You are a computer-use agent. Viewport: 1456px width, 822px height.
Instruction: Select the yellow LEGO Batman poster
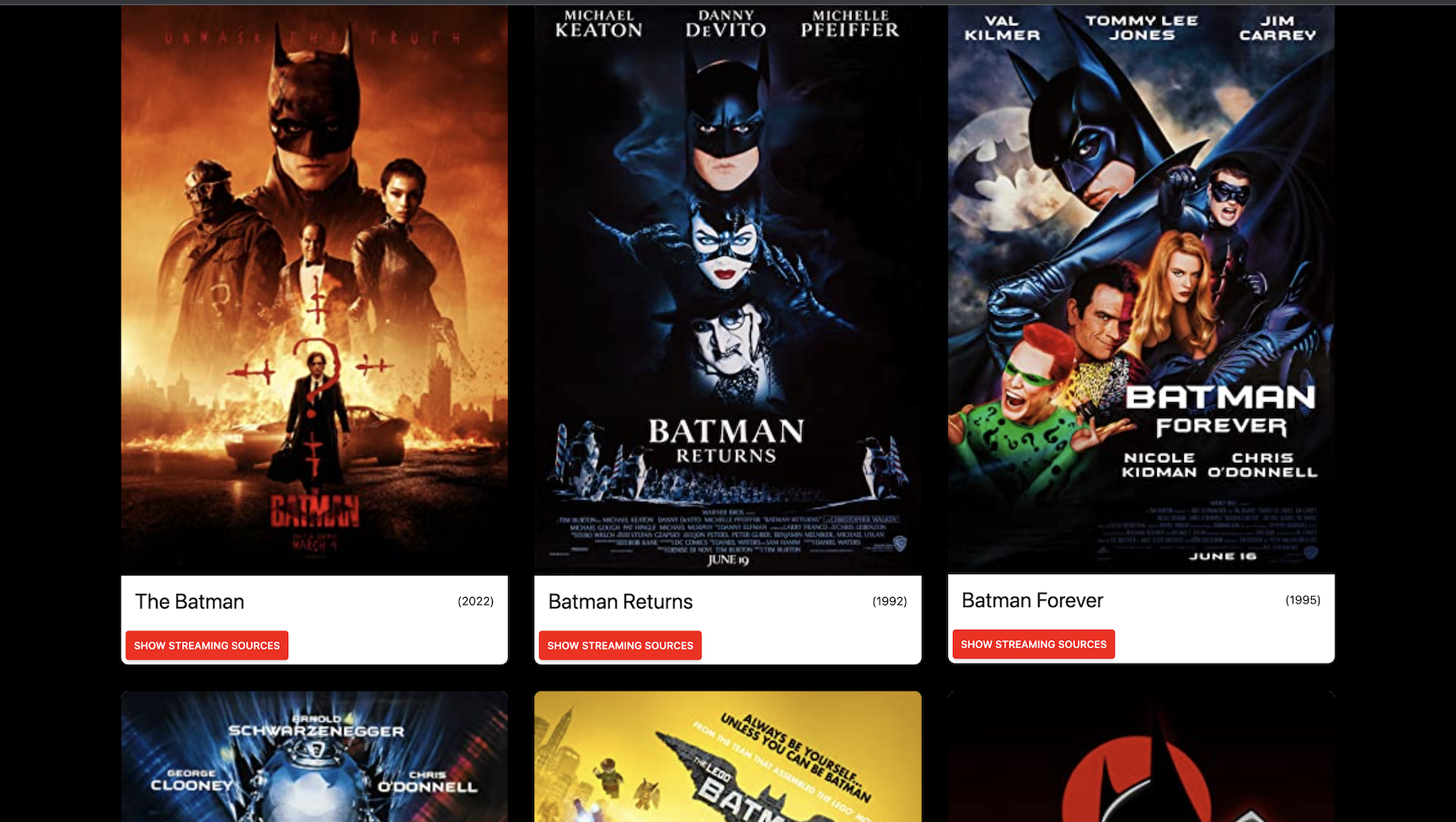(x=728, y=756)
